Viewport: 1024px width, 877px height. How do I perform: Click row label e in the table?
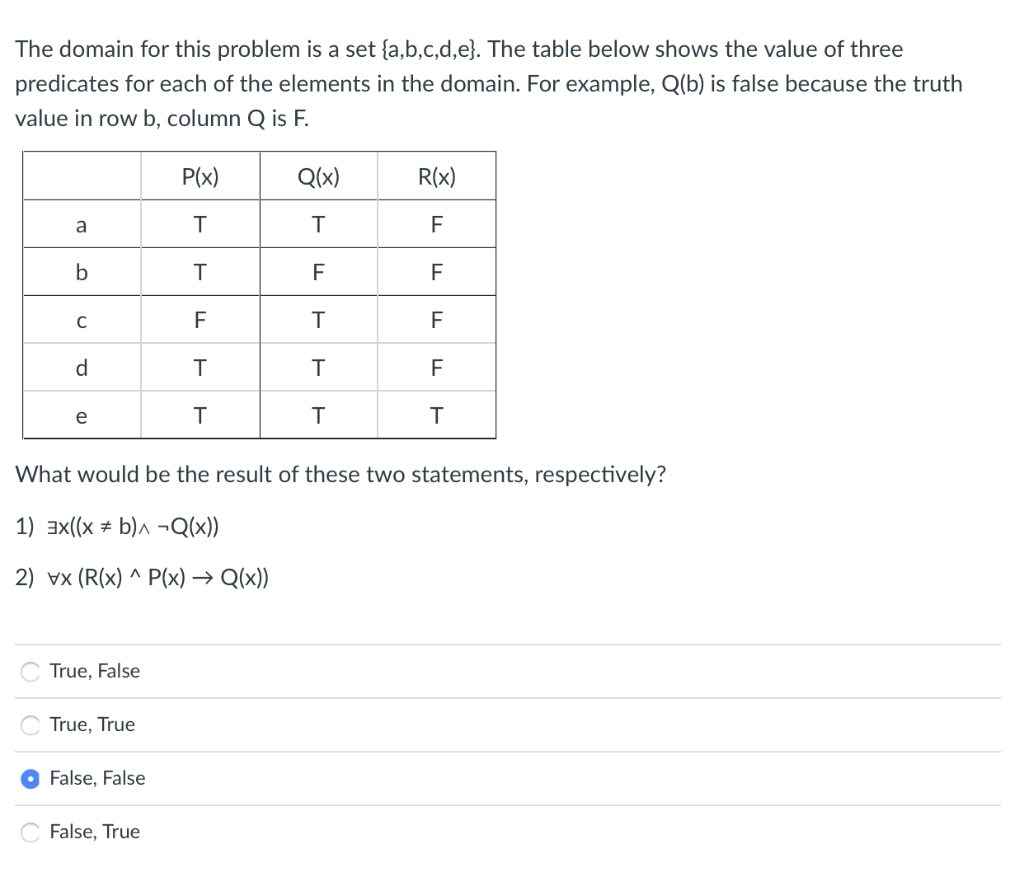(x=81, y=415)
